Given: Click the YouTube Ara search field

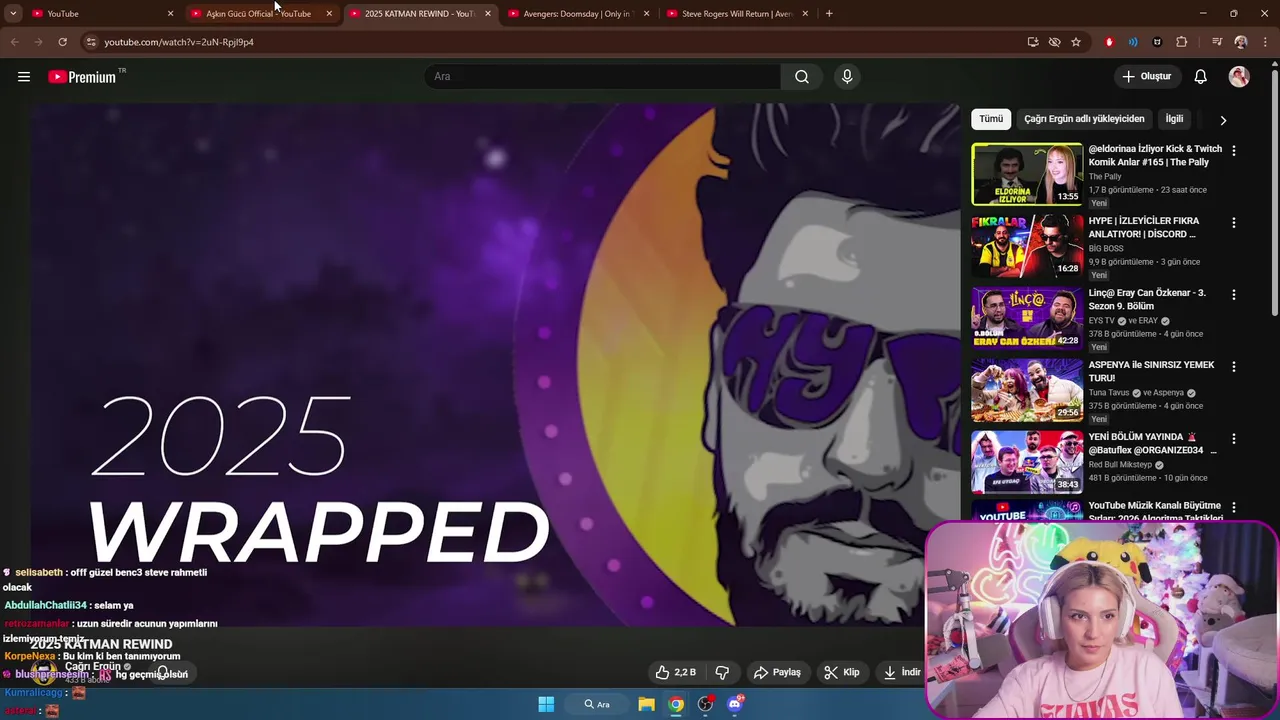Looking at the screenshot, I should (603, 77).
